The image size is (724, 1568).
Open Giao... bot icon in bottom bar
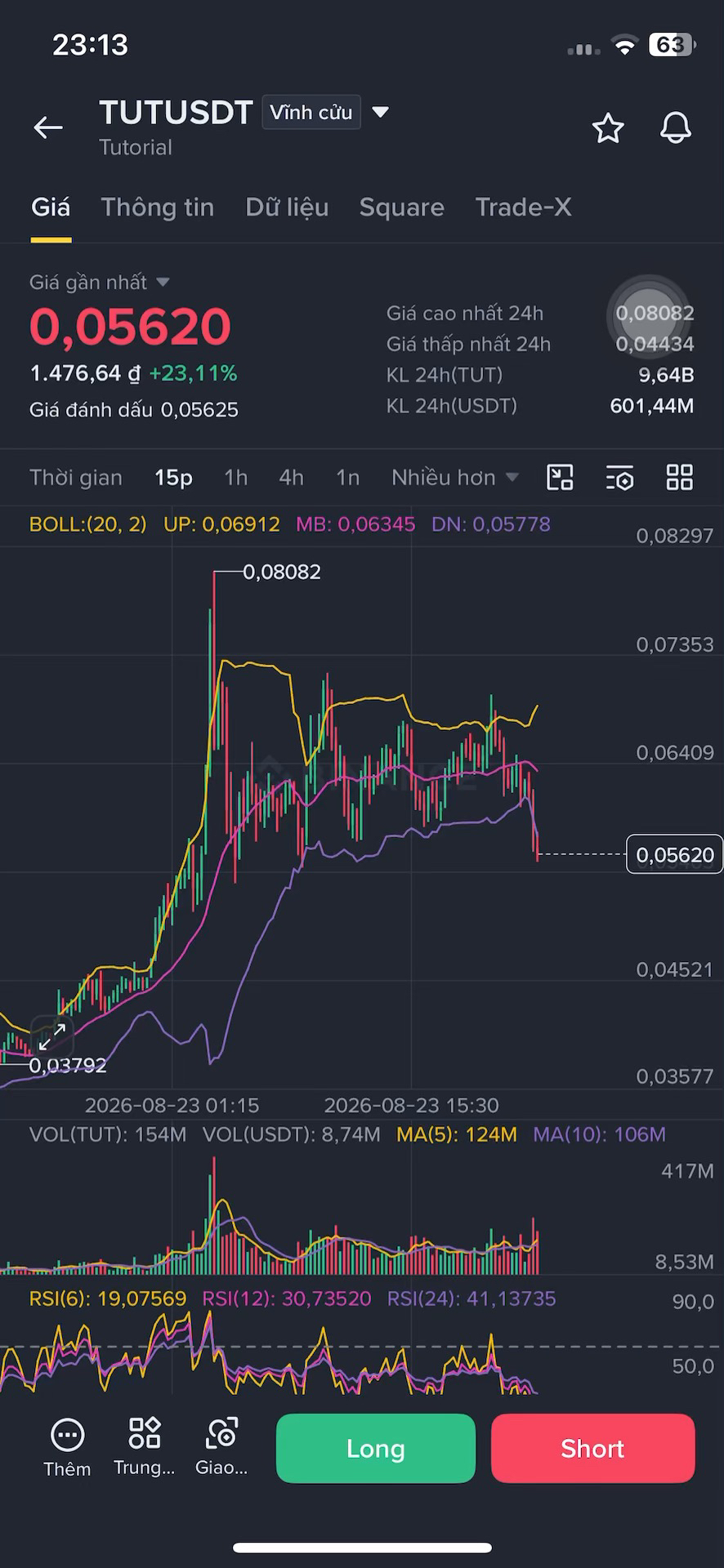pyautogui.click(x=221, y=1447)
